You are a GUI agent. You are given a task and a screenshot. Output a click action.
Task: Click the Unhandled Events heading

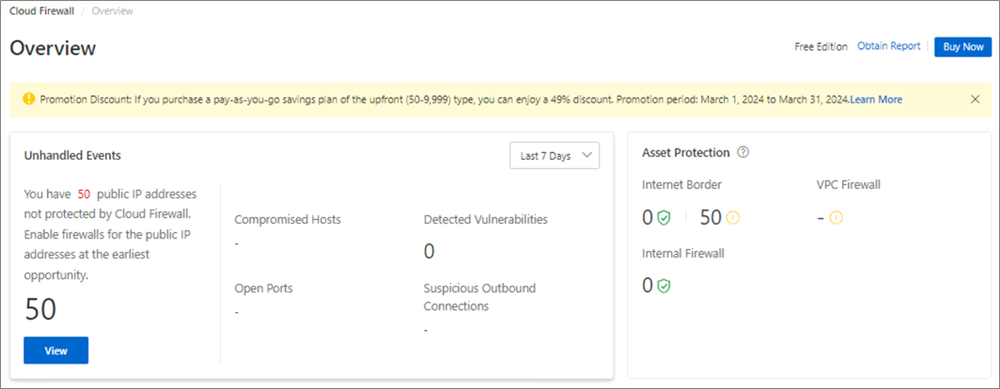[x=73, y=155]
